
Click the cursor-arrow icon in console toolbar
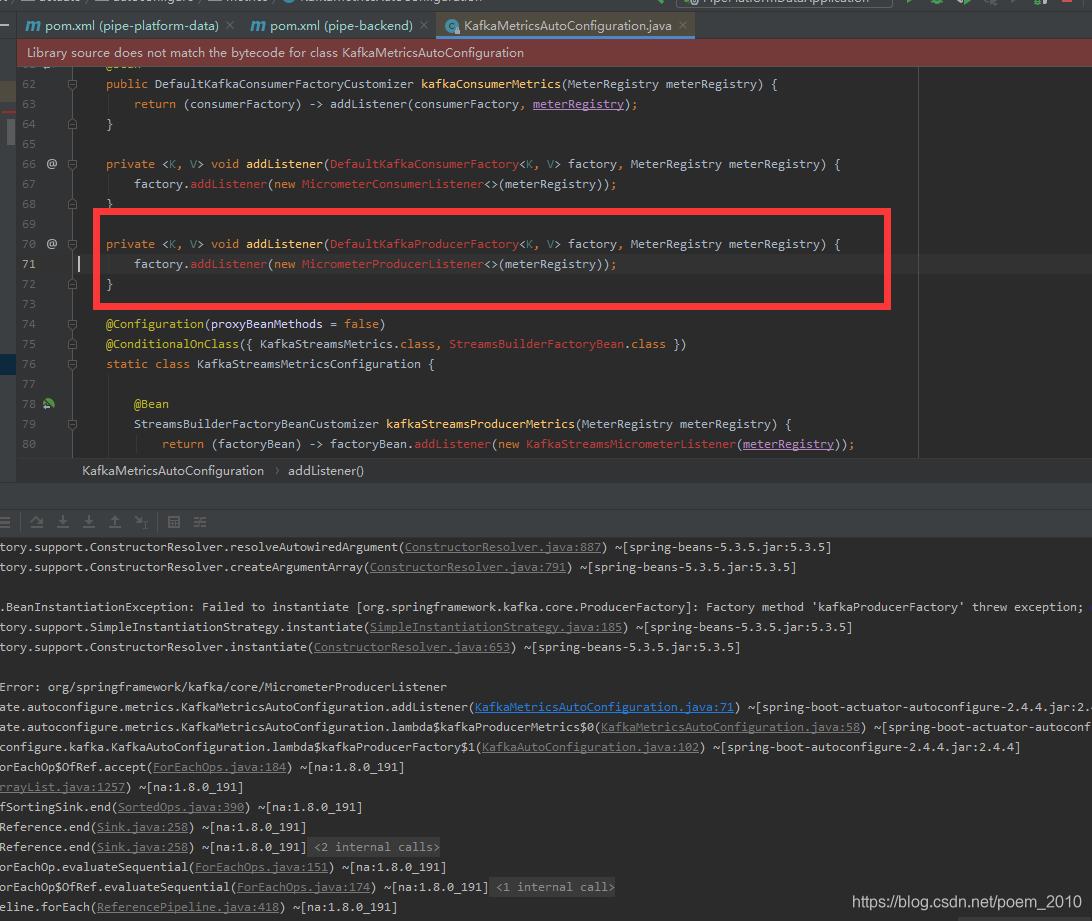coord(141,522)
